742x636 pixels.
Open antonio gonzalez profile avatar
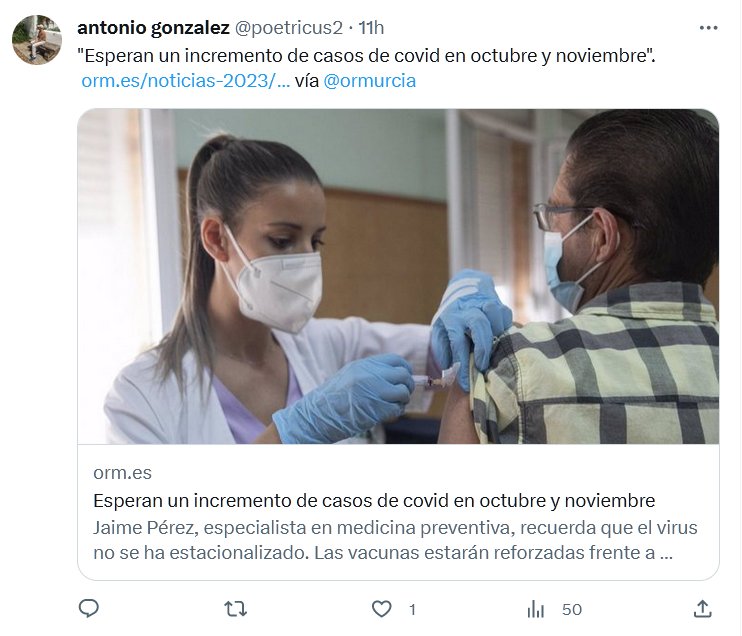[37, 40]
